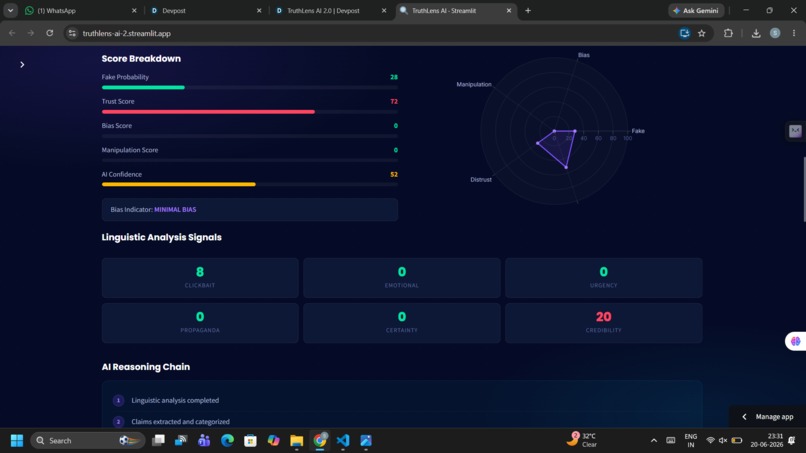Open the Extensions puzzle icon

(x=728, y=33)
